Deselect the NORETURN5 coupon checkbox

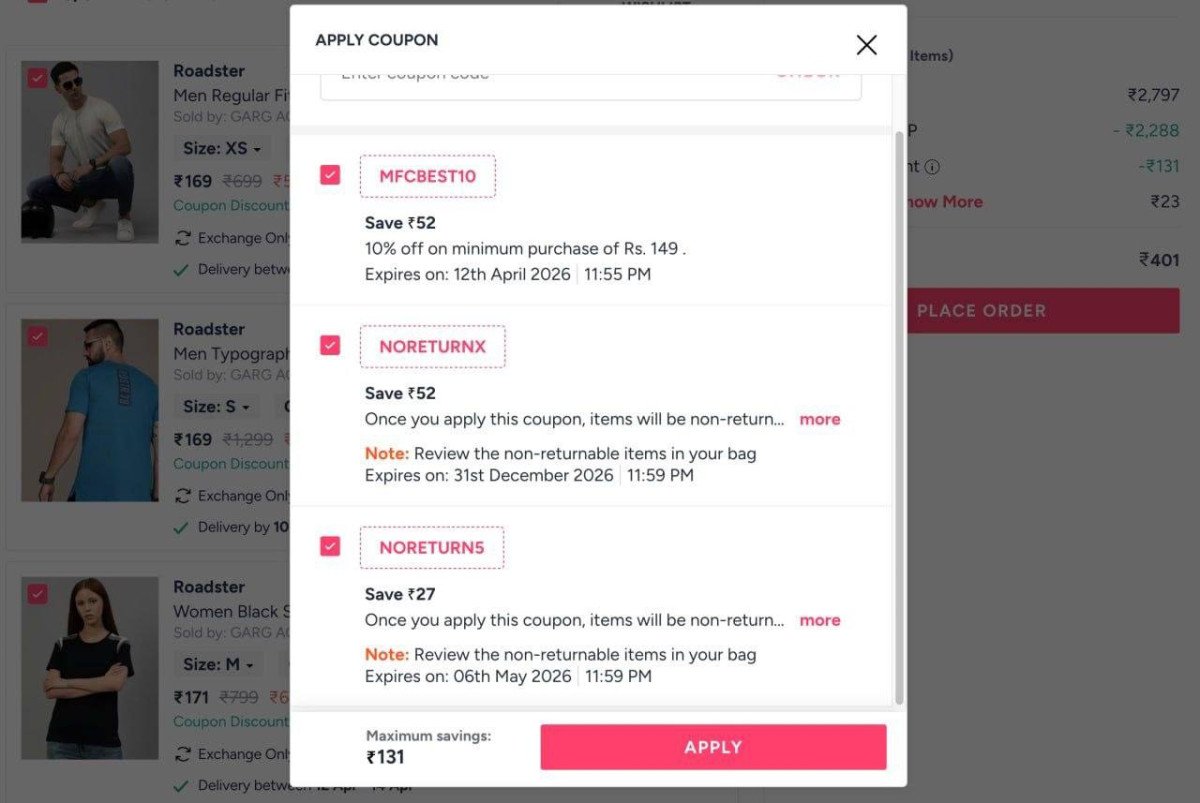[330, 546]
